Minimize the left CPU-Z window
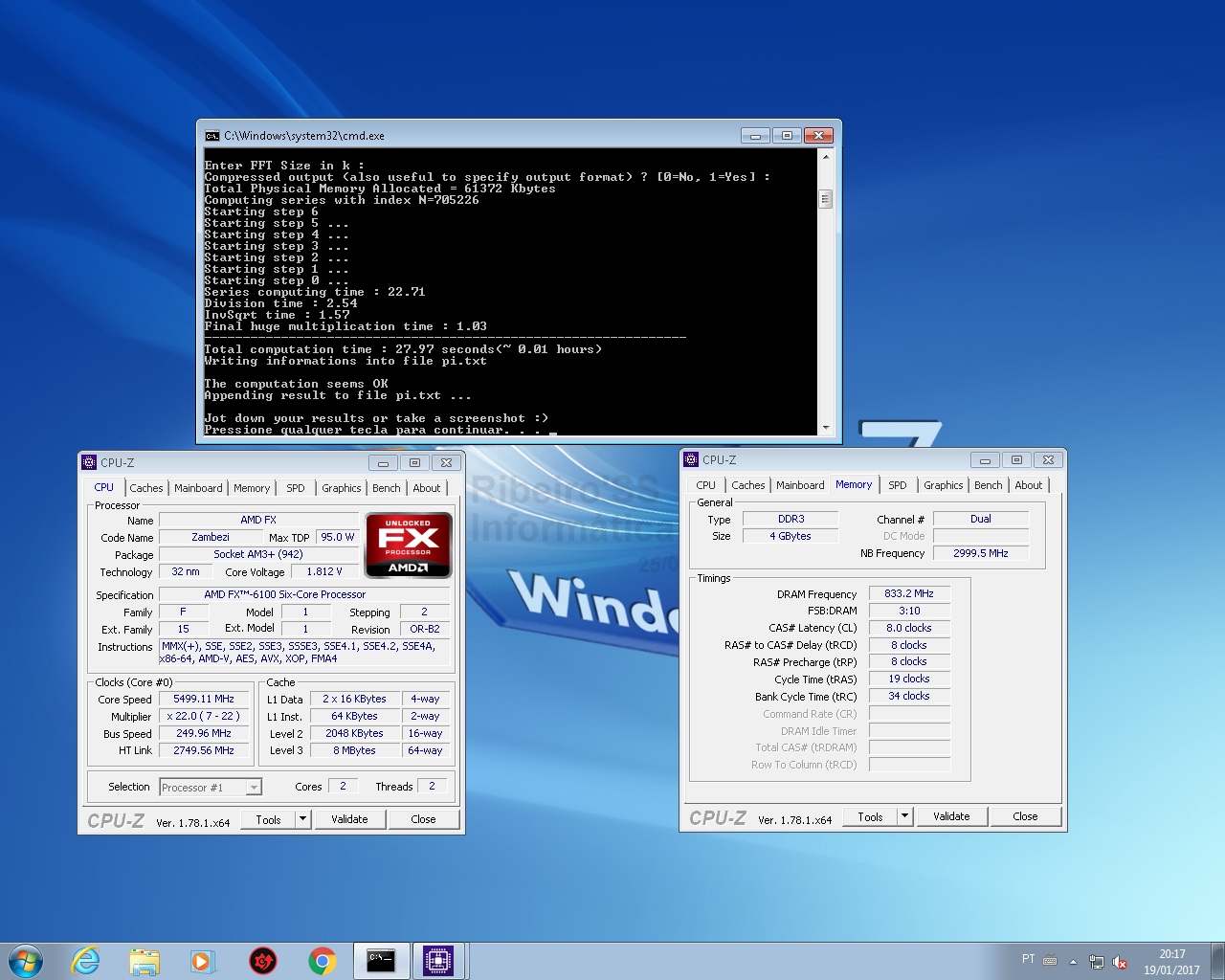 [x=383, y=463]
